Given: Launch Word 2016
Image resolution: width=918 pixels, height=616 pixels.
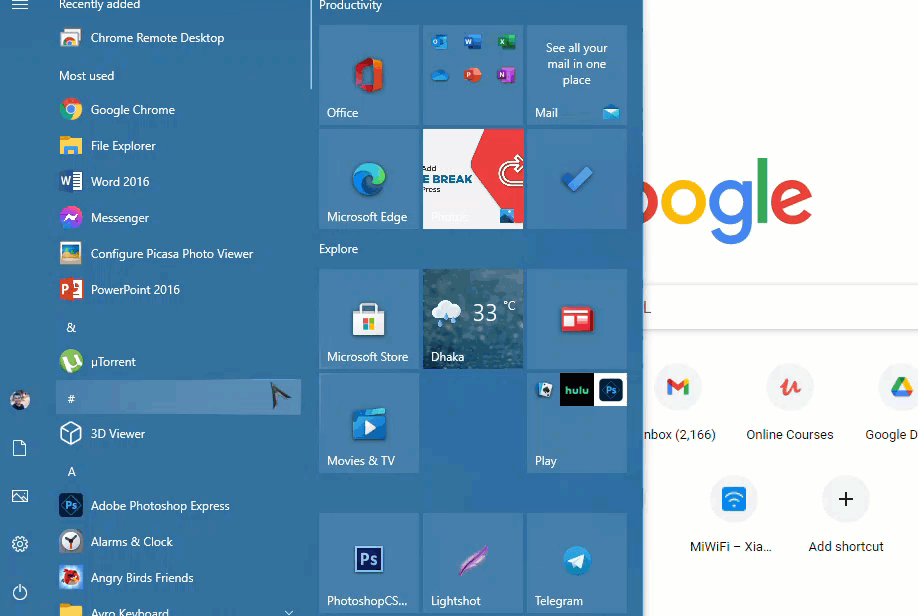Looking at the screenshot, I should tap(179, 182).
